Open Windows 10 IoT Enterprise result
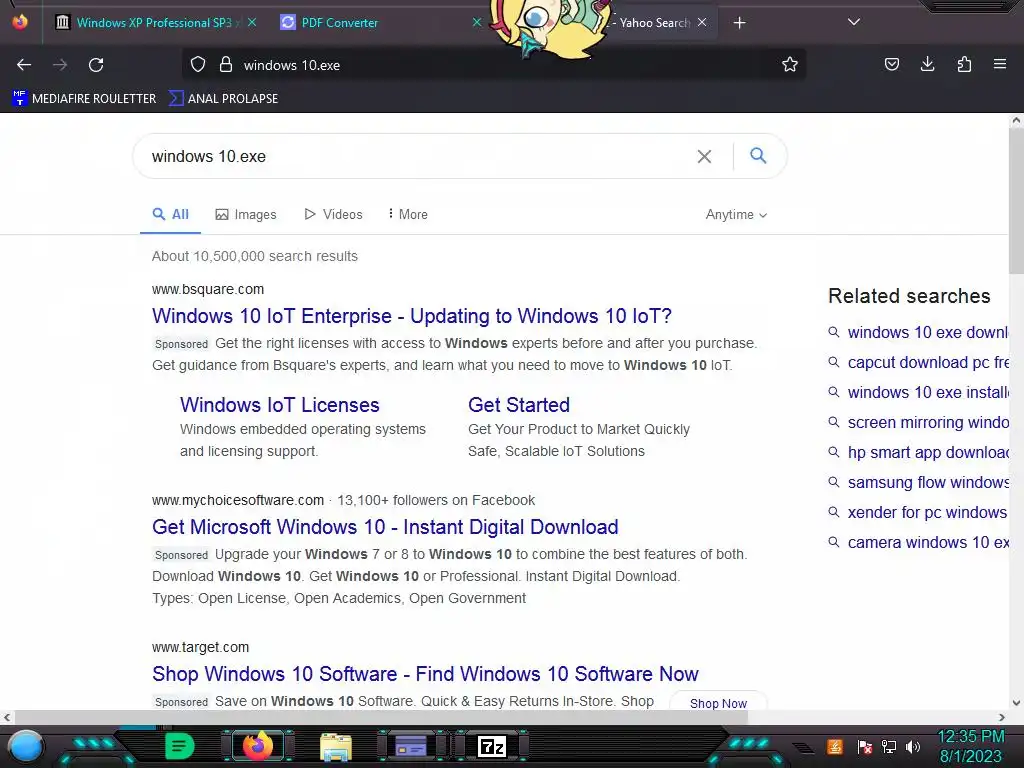 411,316
